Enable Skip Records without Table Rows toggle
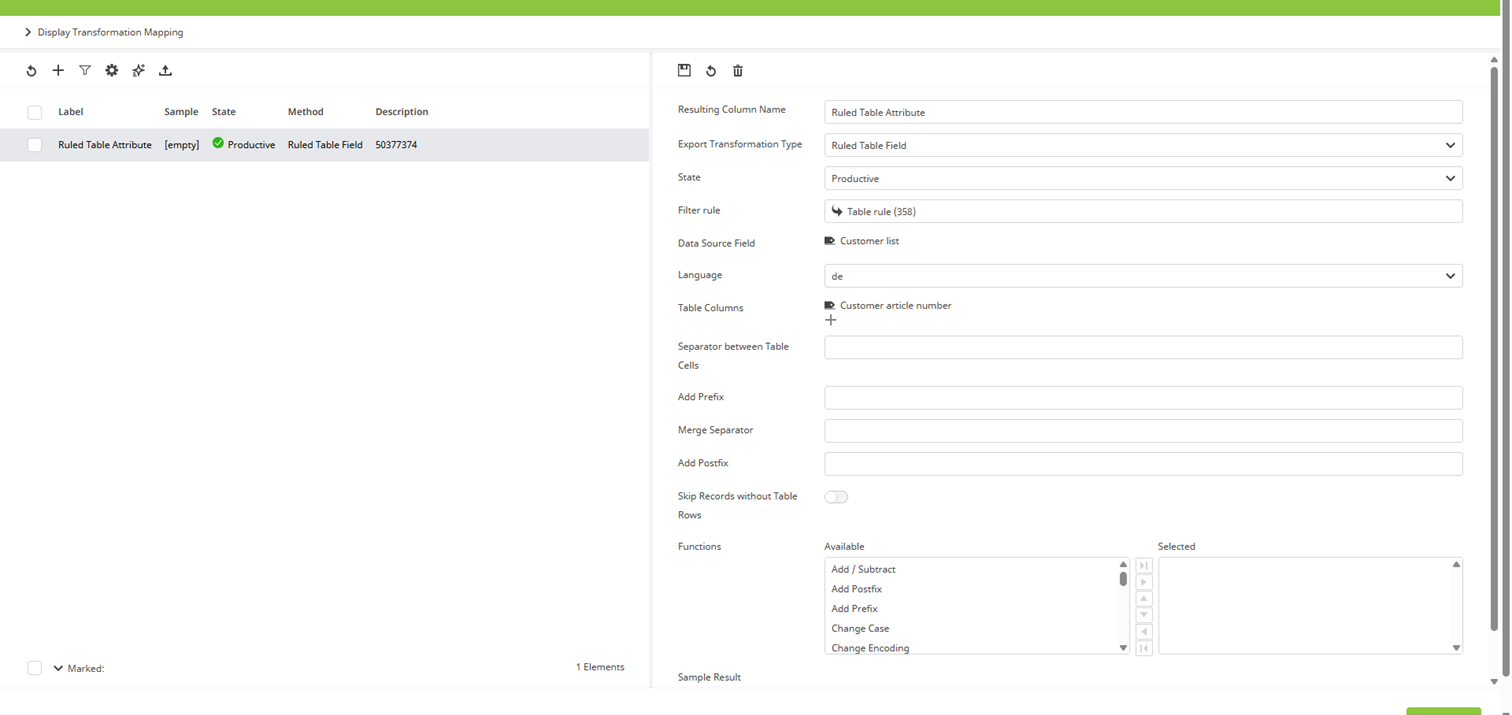This screenshot has width=1512, height=715. 836,496
